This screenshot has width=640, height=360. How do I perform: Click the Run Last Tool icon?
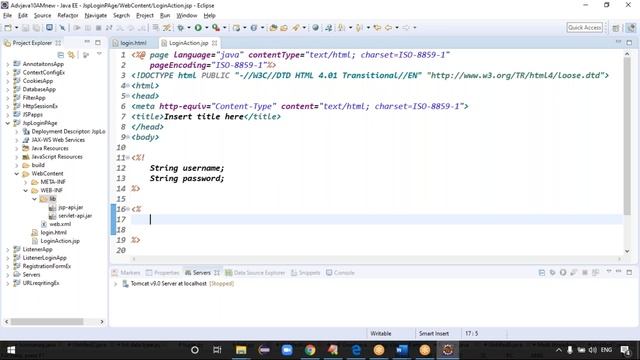click(216, 28)
